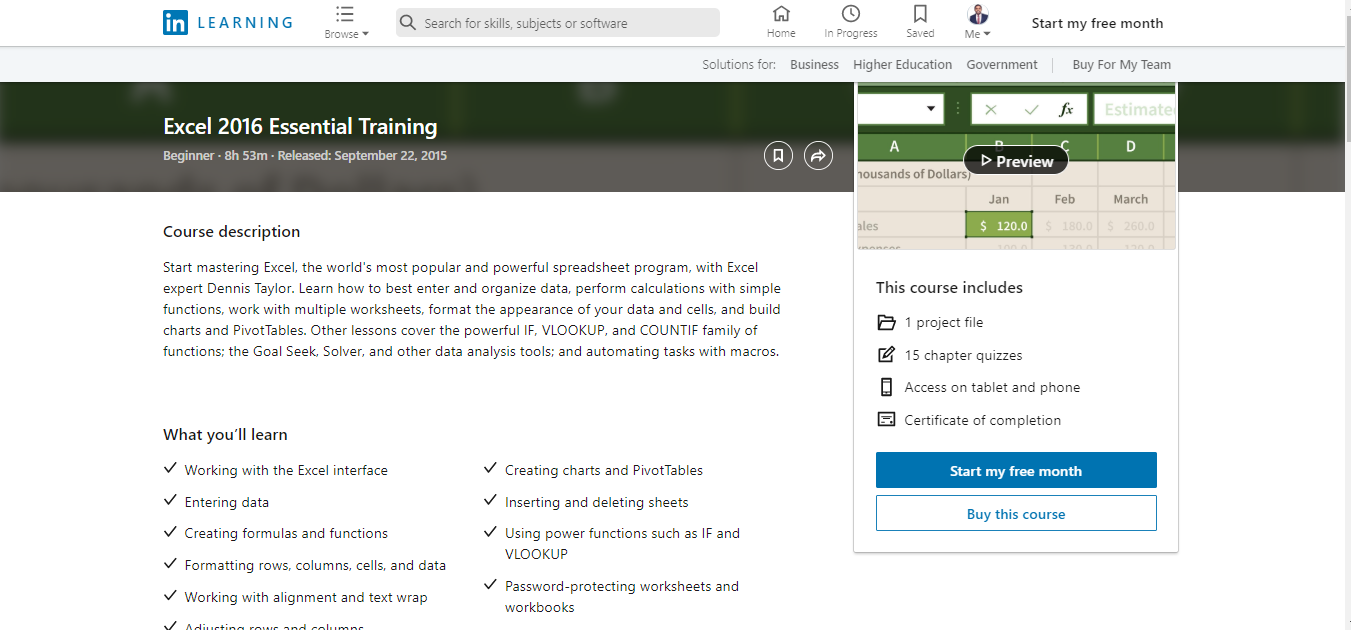Click 'Access on tablet and phone' text

[992, 387]
